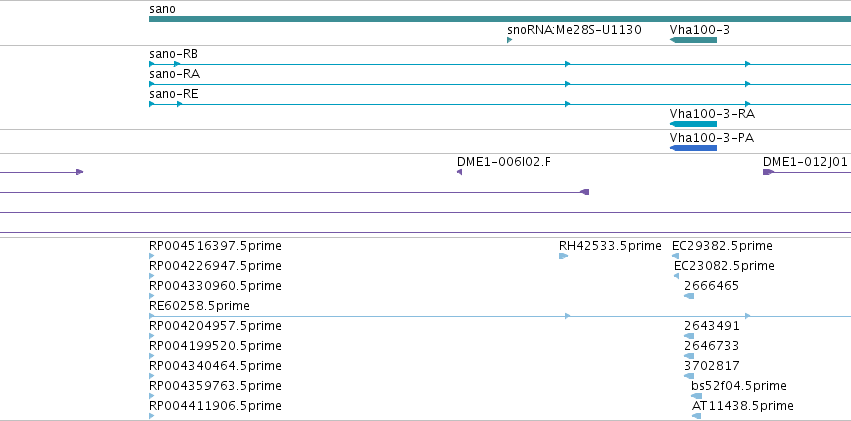
Task: Select the RP004359763.5prime arrow marker
Action: pyautogui.click(x=151, y=397)
